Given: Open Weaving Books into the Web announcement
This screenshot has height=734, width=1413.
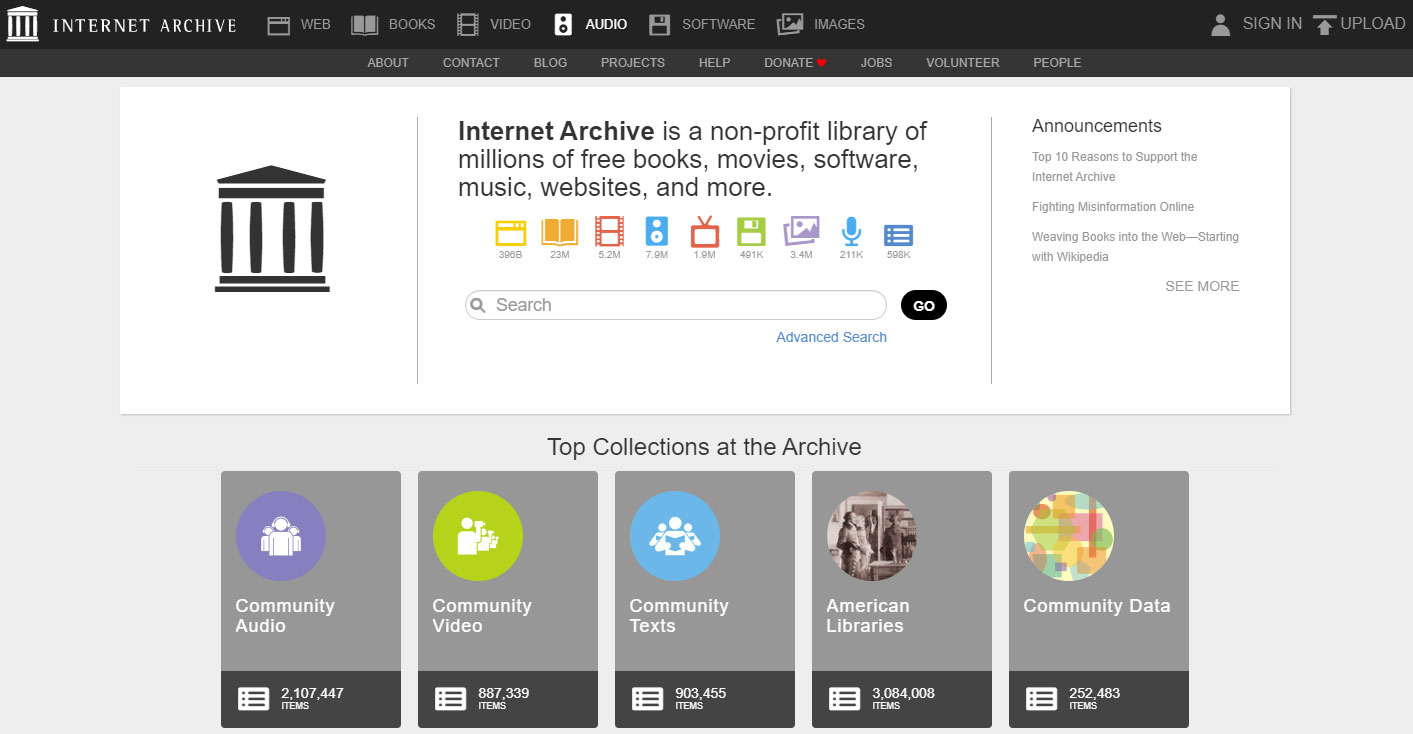Looking at the screenshot, I should coord(1135,247).
